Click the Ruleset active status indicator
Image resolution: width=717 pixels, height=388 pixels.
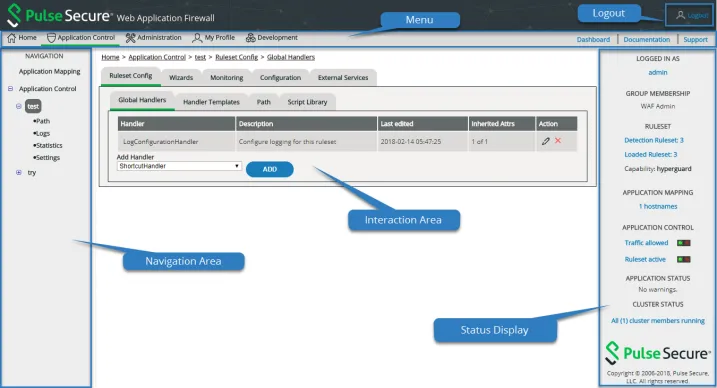coord(684,260)
